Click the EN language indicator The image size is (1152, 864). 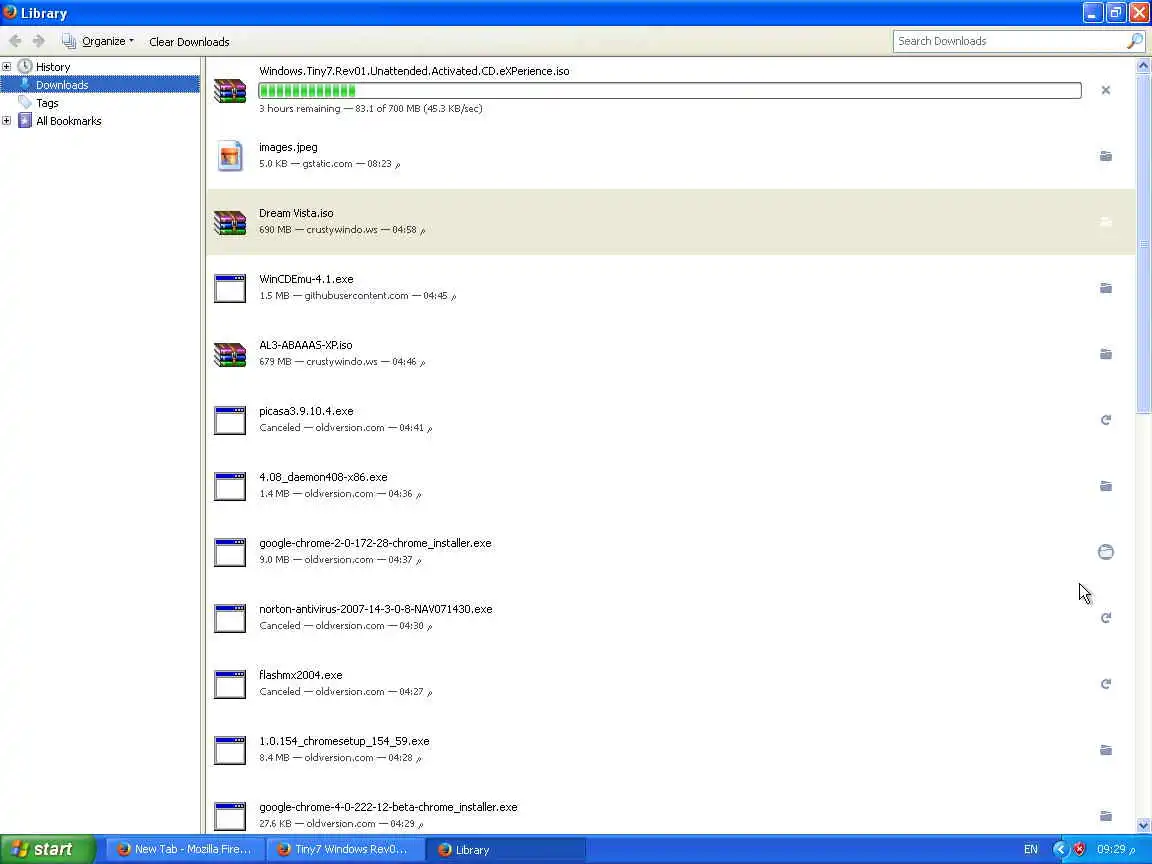(1031, 849)
